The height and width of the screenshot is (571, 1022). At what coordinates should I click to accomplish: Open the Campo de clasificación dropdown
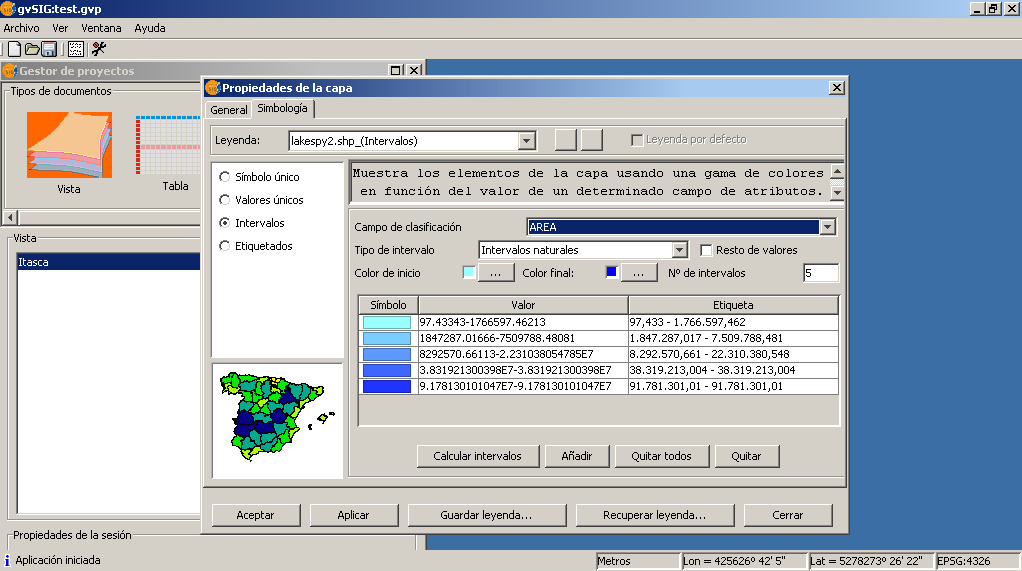pyautogui.click(x=827, y=227)
